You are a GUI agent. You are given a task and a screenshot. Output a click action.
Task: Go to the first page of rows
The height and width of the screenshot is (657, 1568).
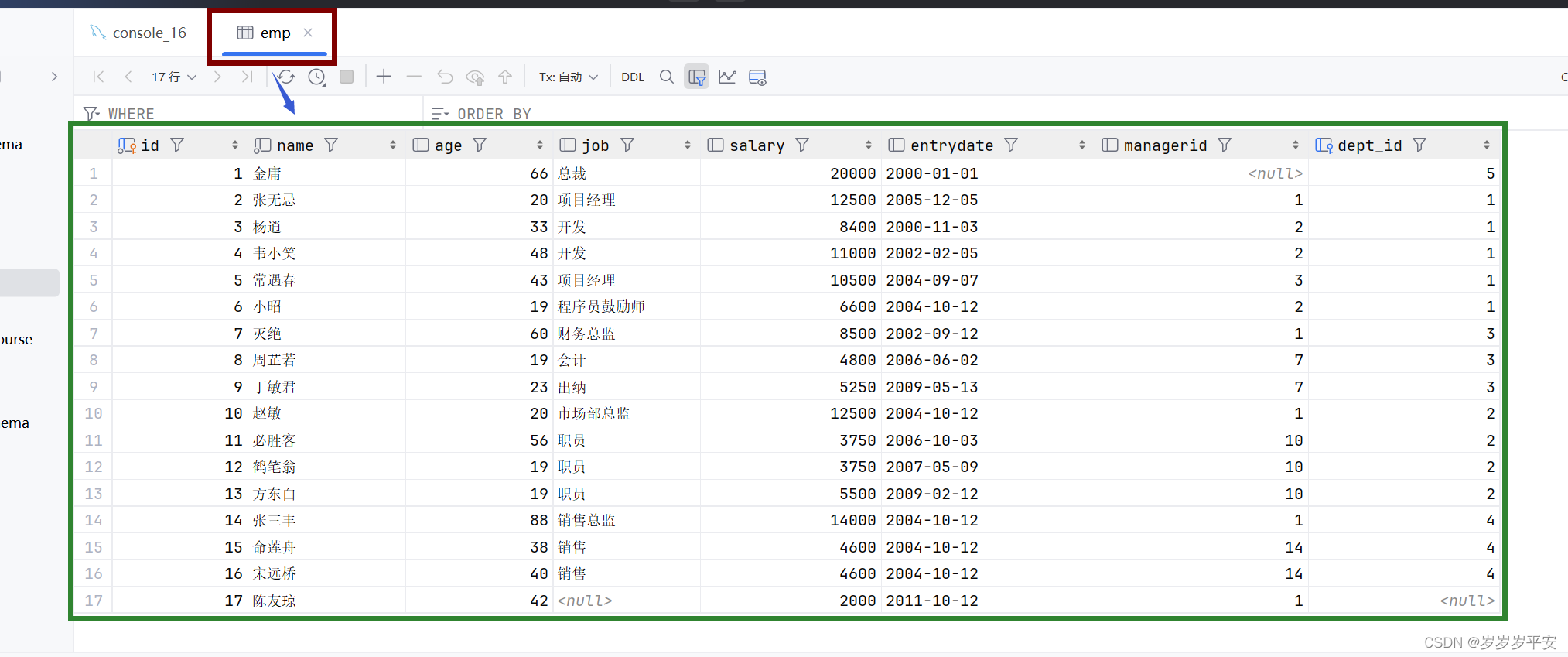pyautogui.click(x=98, y=77)
